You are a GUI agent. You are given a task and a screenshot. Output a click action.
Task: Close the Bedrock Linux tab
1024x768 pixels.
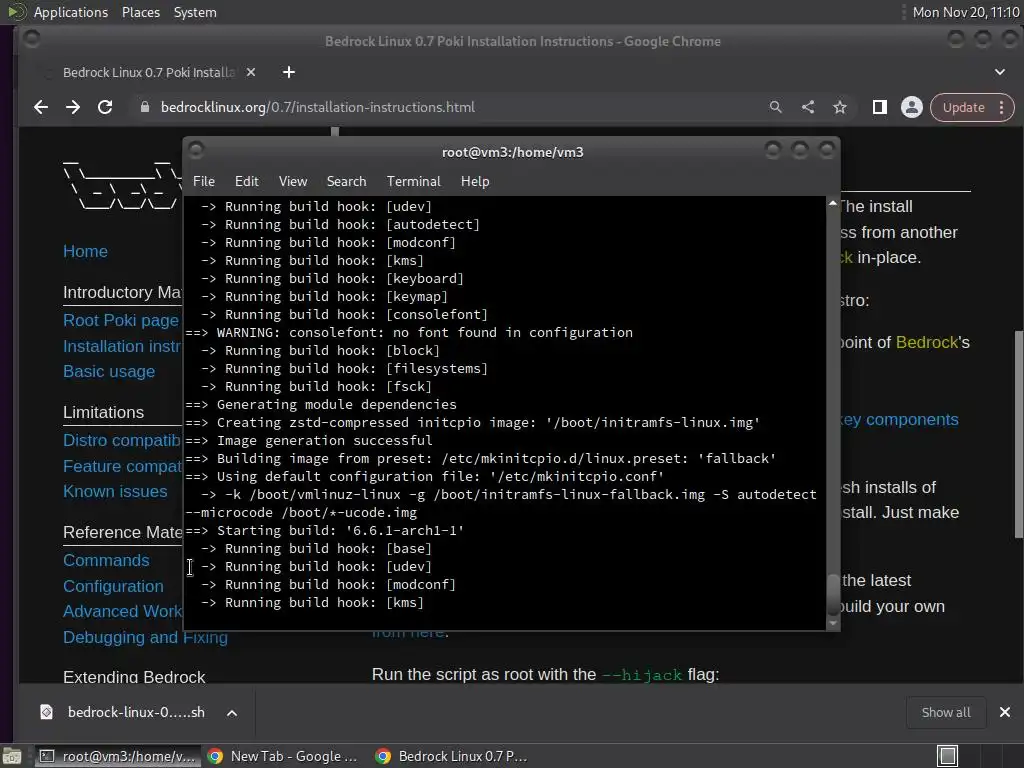point(251,72)
